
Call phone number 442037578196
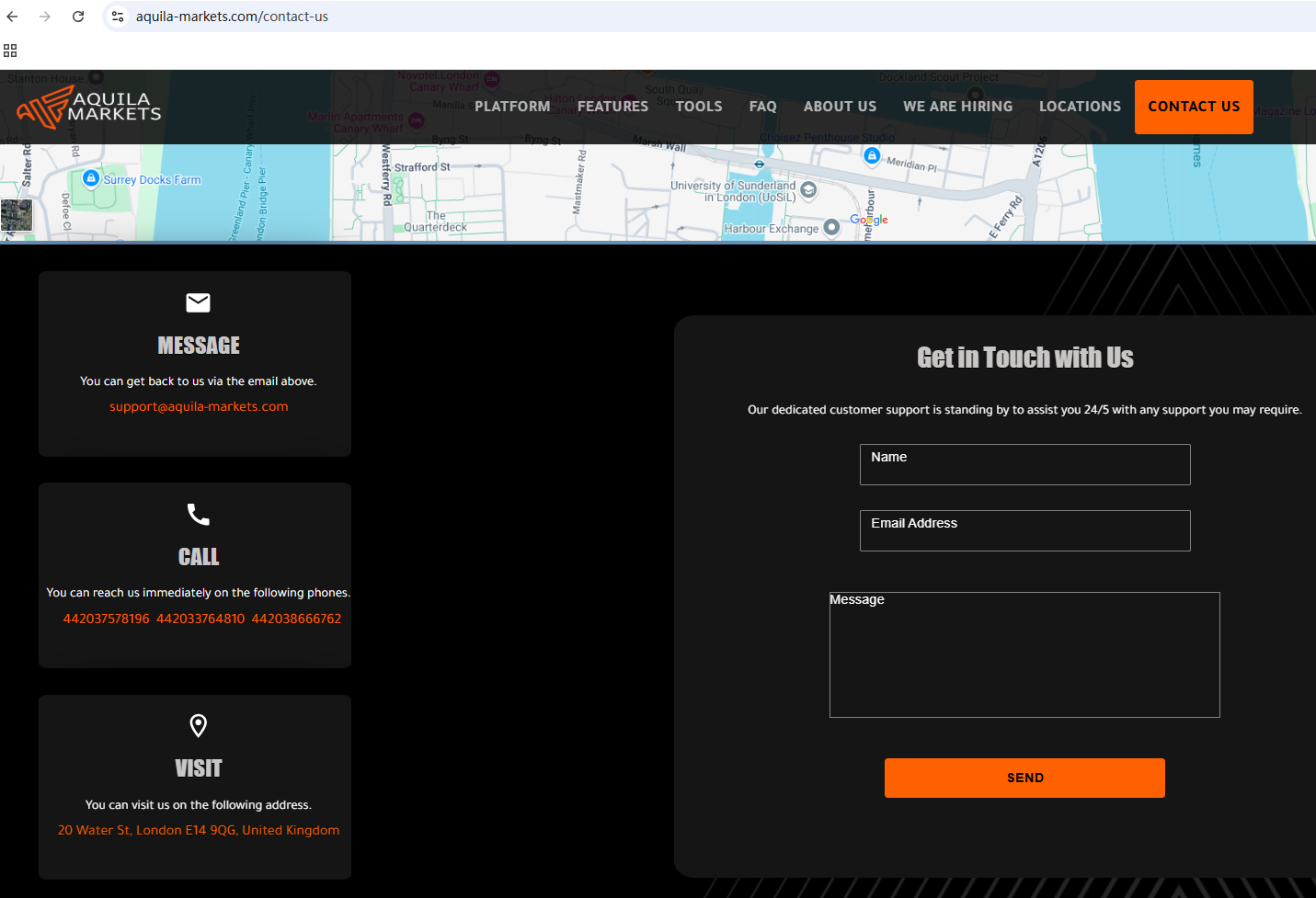tap(106, 619)
